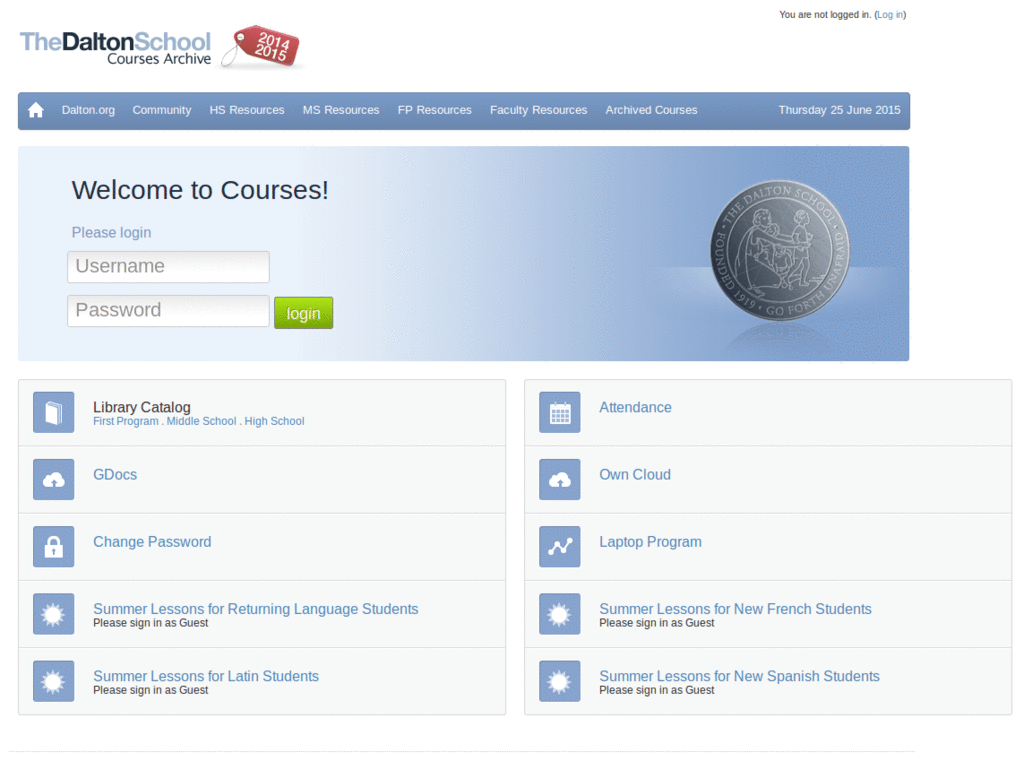
Task: Open the Laptop Program link
Action: pyautogui.click(x=650, y=542)
